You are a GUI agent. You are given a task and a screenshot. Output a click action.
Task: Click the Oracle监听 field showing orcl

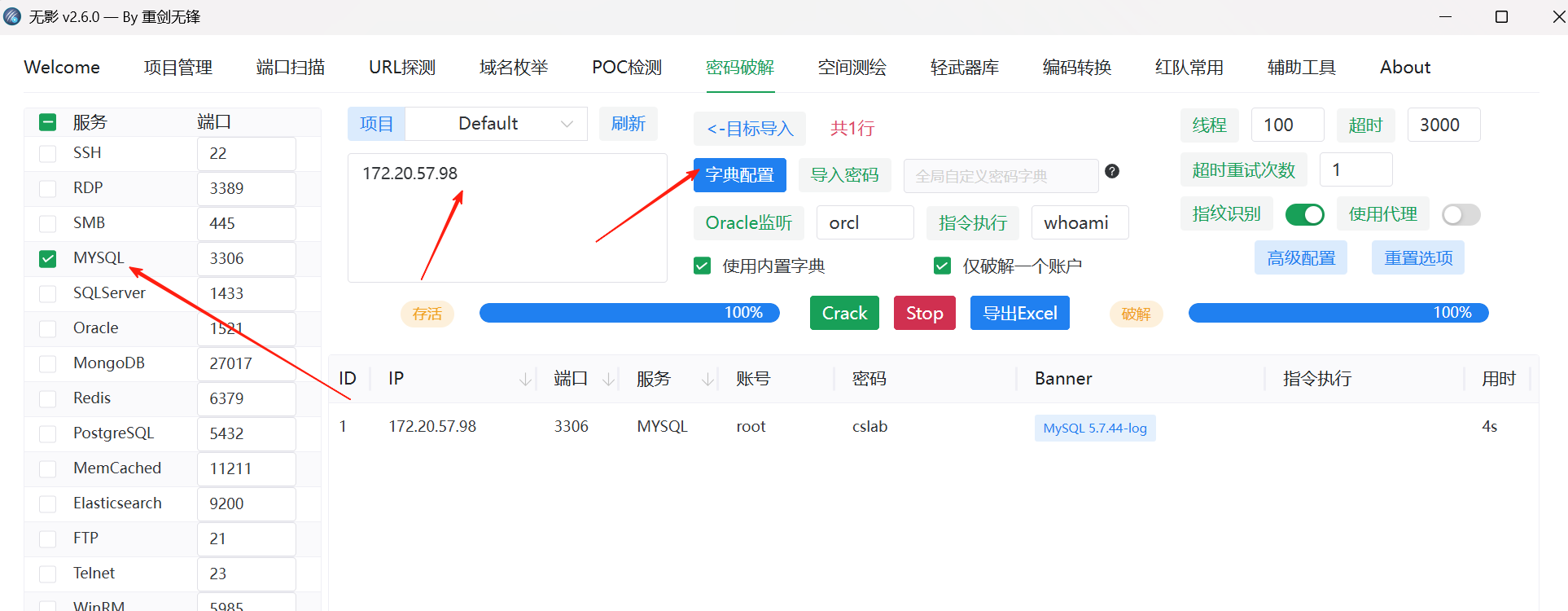pyautogui.click(x=865, y=222)
